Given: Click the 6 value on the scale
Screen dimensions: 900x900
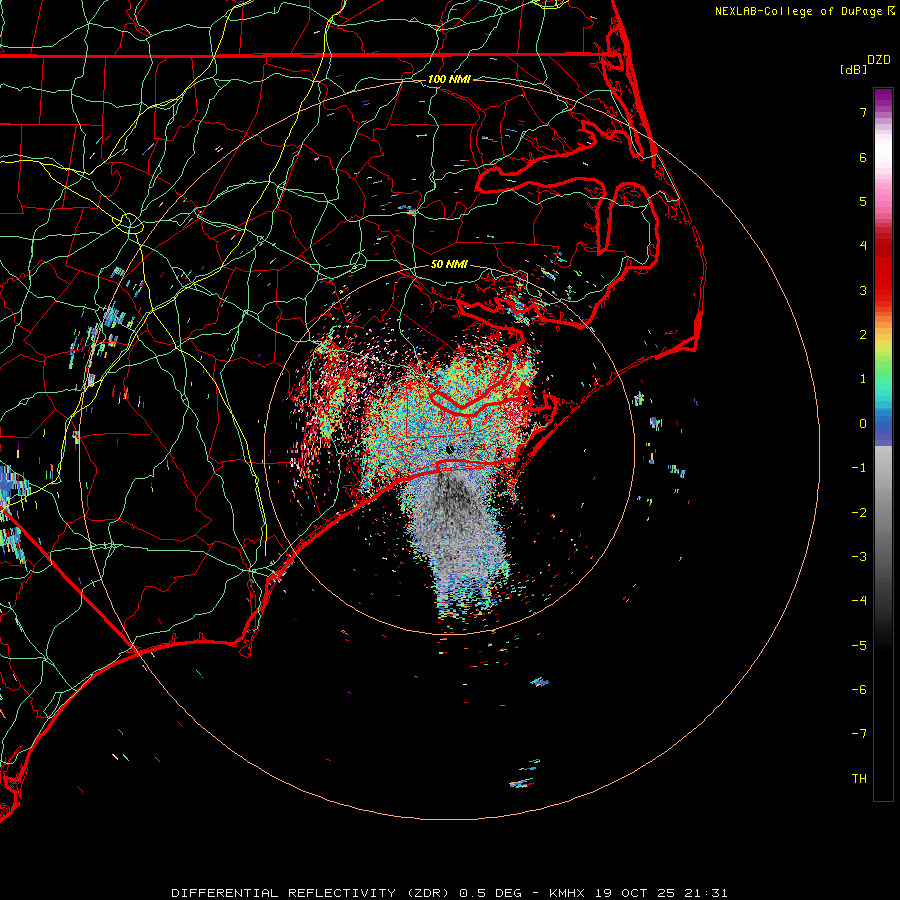Looking at the screenshot, I should coord(863,157).
